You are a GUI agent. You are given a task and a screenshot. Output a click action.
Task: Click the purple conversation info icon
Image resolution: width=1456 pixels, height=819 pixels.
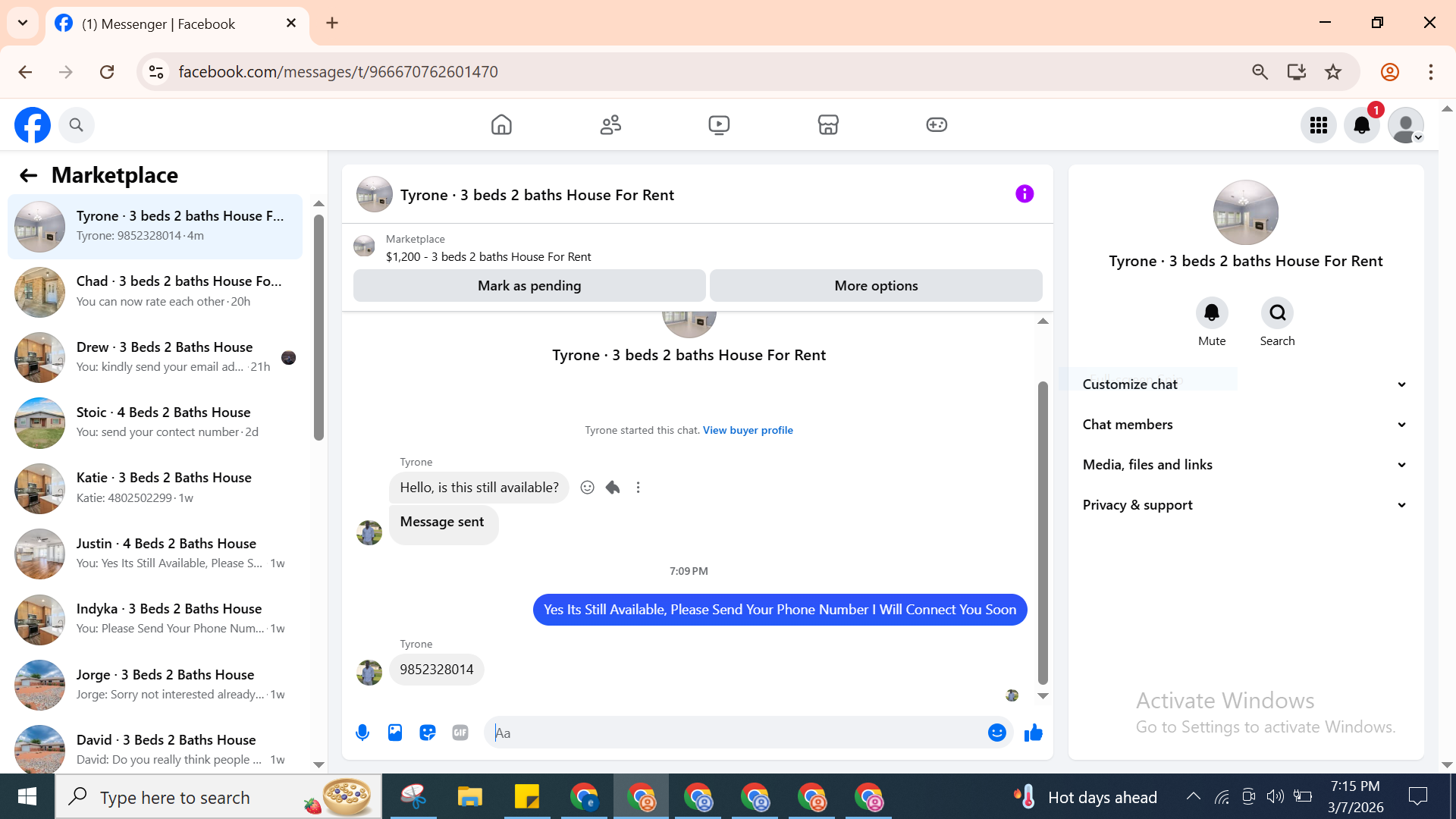(1025, 194)
